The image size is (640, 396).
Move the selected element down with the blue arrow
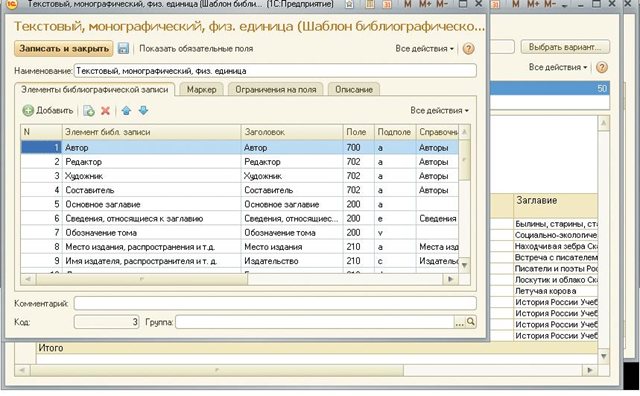[x=143, y=111]
